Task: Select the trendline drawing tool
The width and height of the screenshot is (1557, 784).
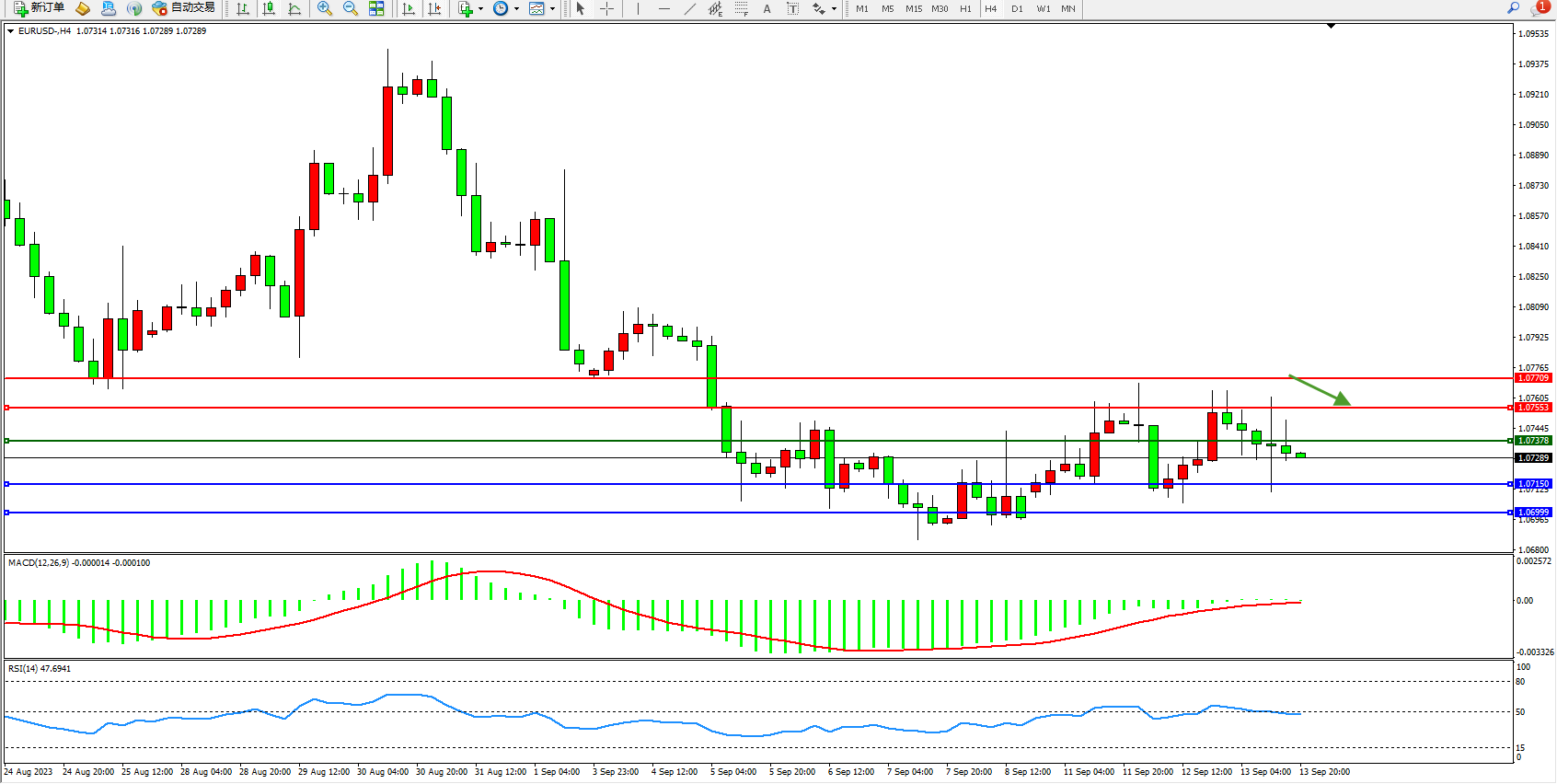Action: pos(690,8)
